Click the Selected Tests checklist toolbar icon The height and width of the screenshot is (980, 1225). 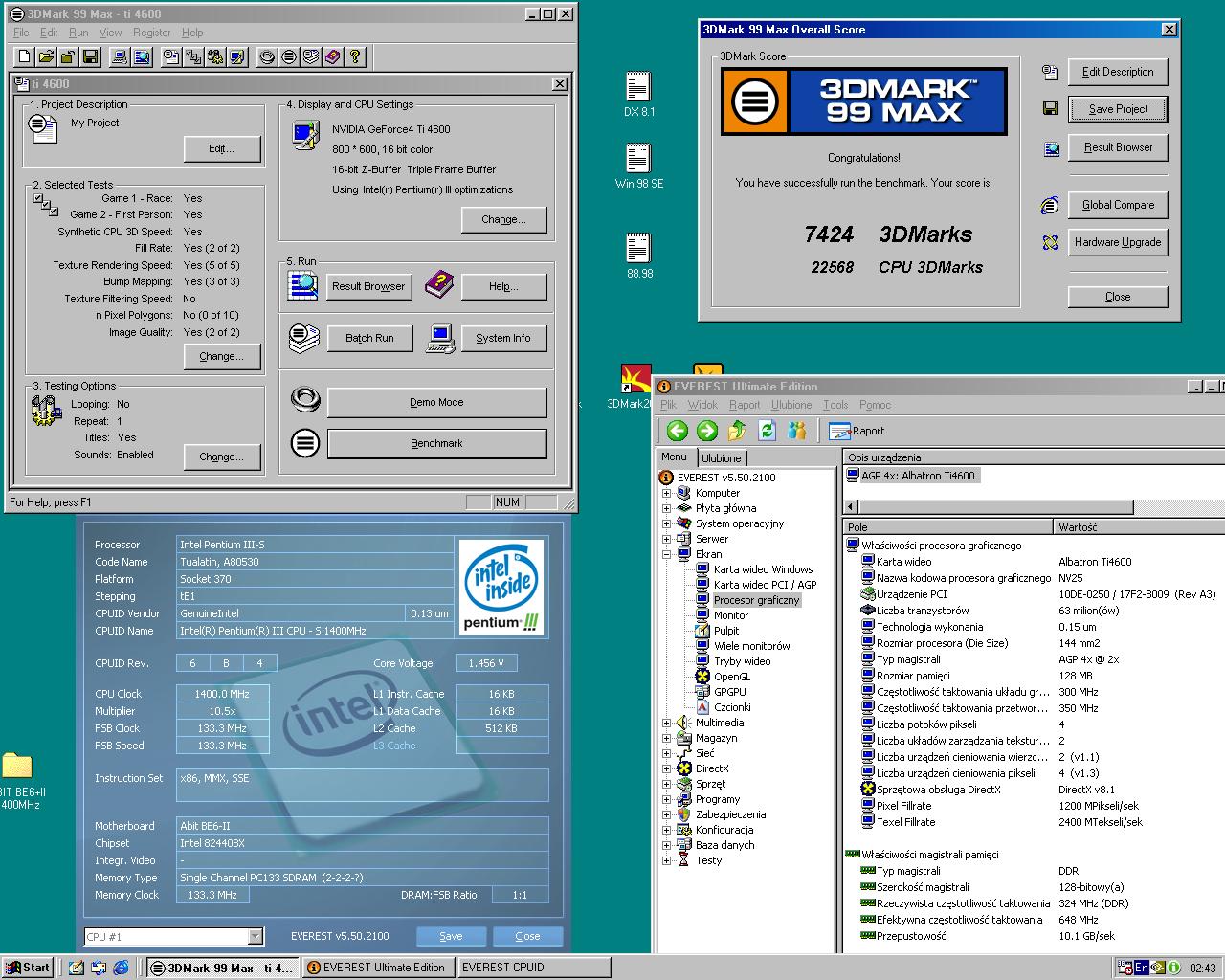[193, 57]
